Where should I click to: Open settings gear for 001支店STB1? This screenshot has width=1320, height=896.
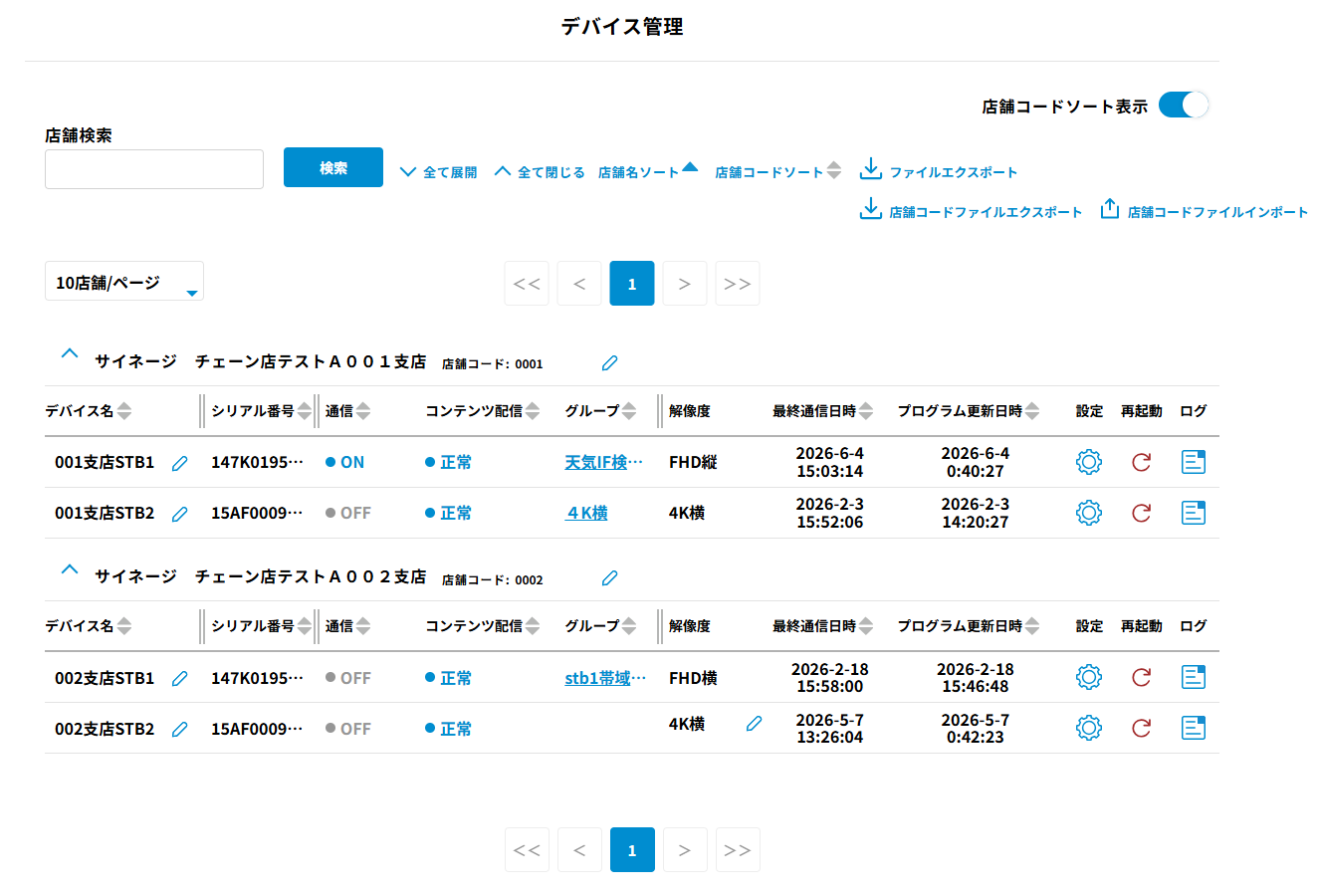pos(1089,462)
